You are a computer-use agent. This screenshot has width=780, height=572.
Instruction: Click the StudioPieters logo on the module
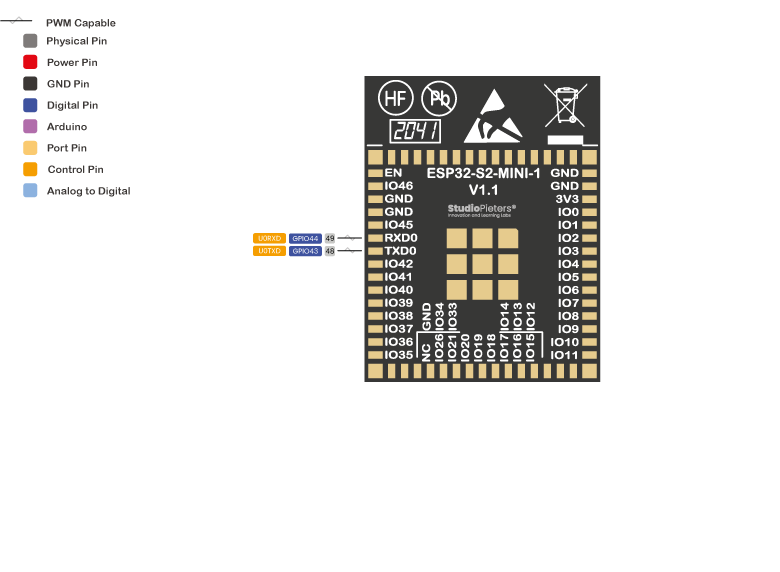pos(482,210)
